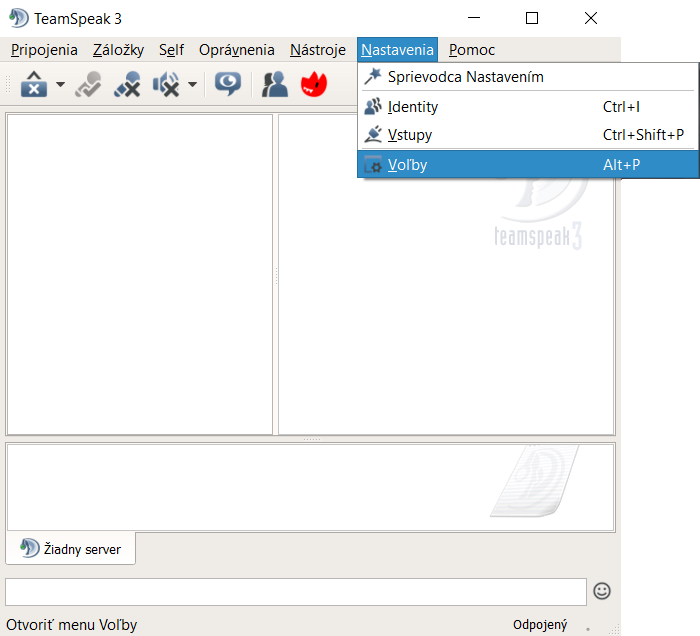
Task: Click the chat bubble whisper icon
Action: (228, 84)
